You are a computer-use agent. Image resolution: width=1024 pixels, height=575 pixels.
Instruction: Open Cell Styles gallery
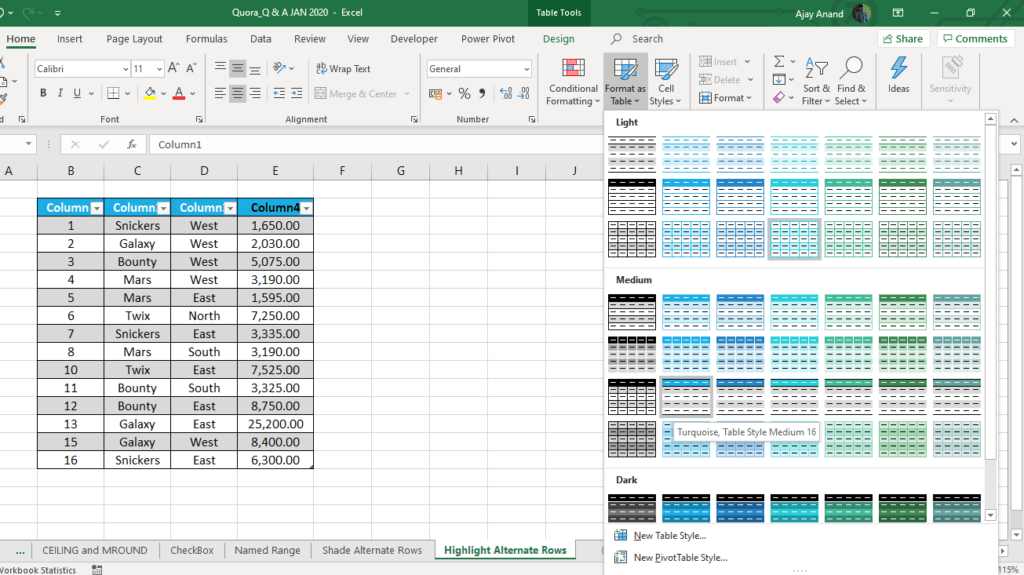pyautogui.click(x=665, y=82)
